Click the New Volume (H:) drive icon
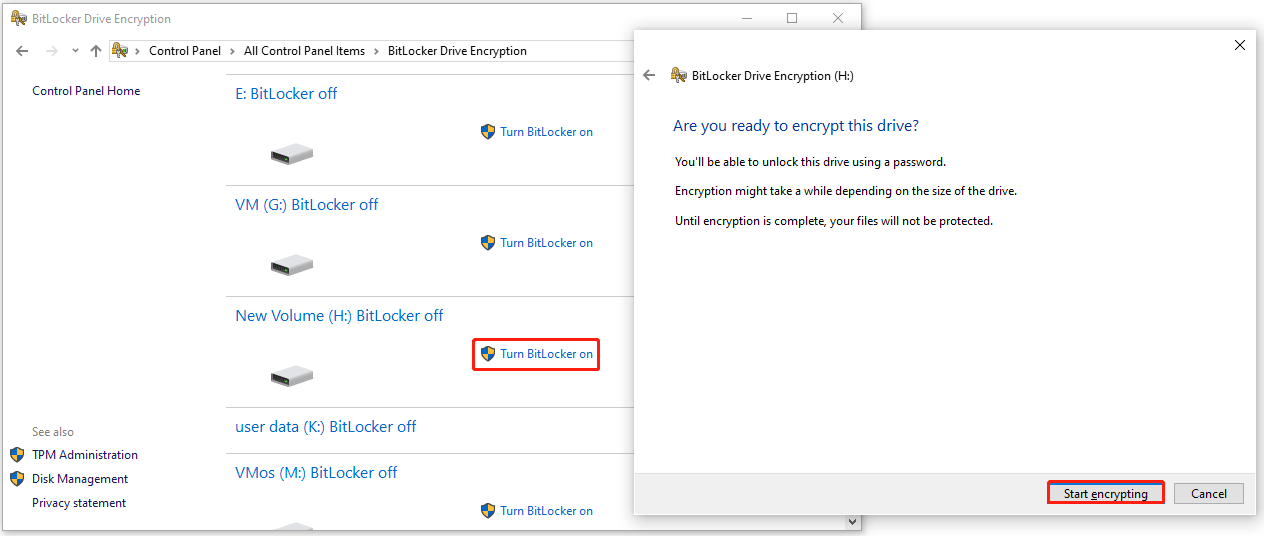Viewport: 1264px width, 536px height. click(292, 376)
